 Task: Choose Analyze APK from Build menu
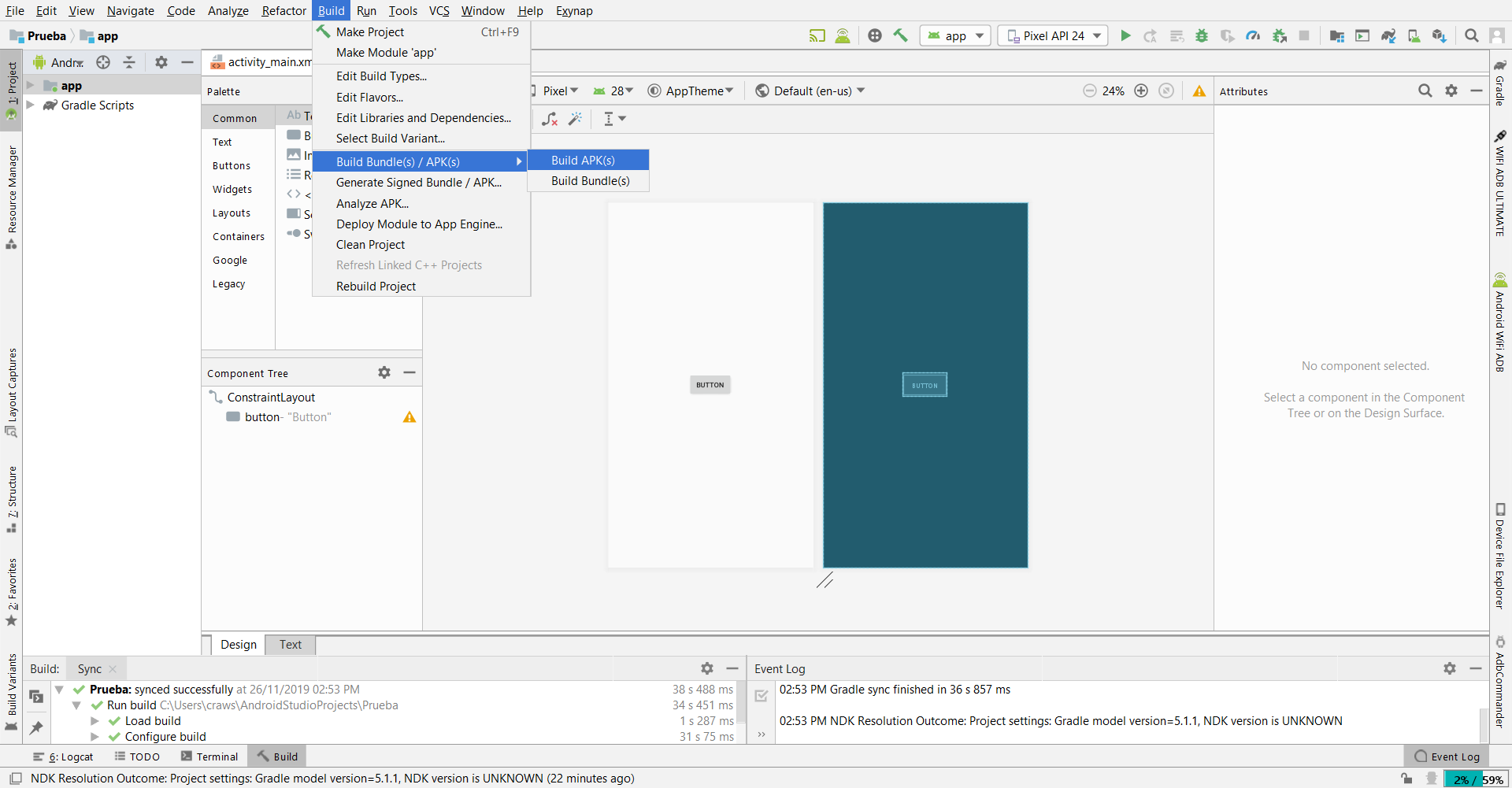421,203
